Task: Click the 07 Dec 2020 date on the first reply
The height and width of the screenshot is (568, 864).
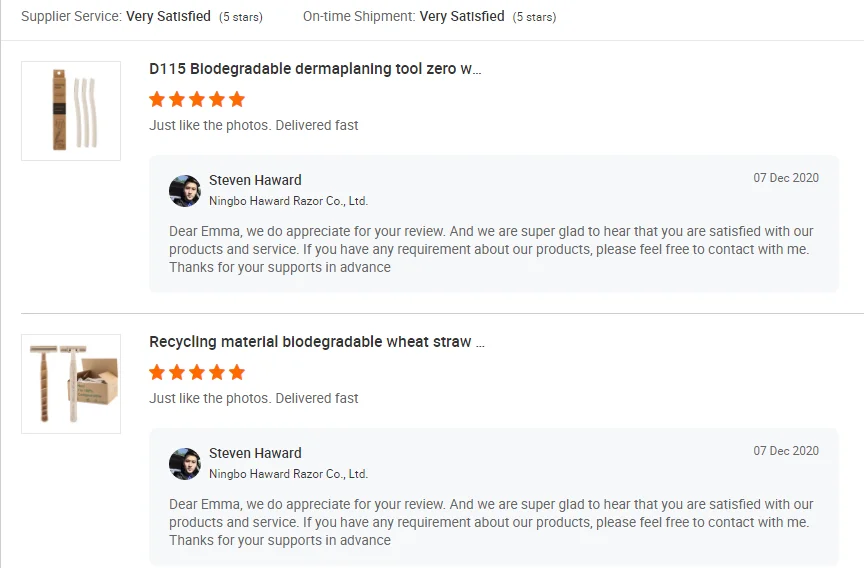Action: (786, 178)
